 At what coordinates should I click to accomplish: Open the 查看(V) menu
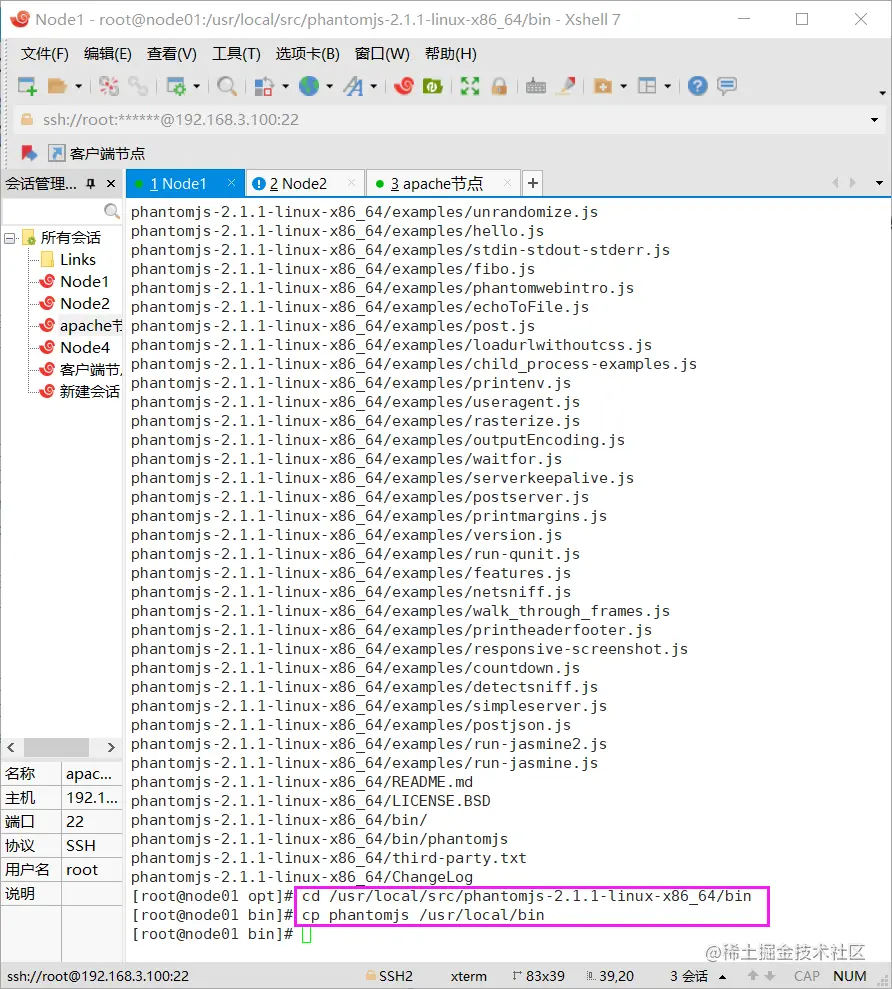[x=172, y=54]
